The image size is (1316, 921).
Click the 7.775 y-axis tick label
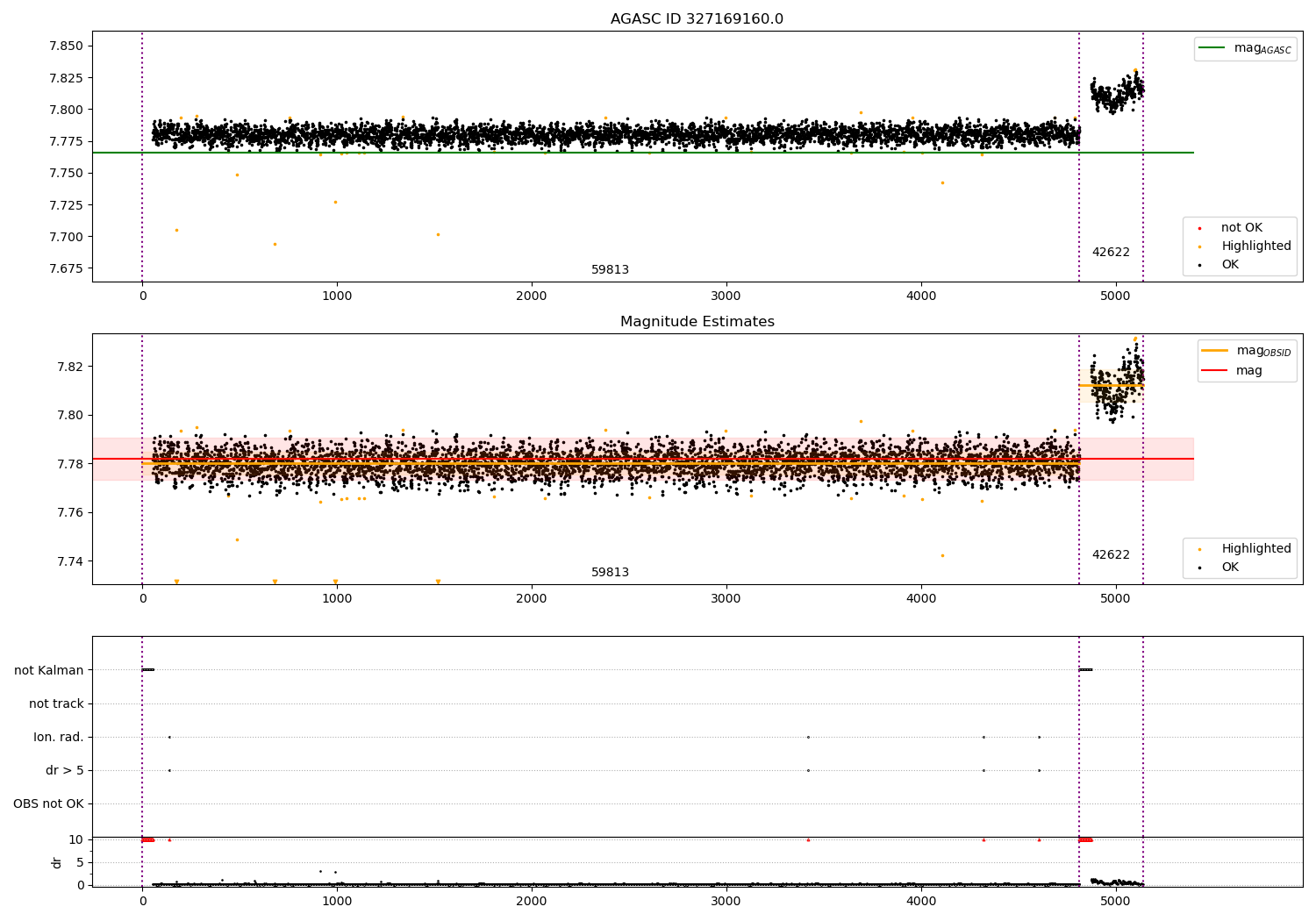click(66, 141)
